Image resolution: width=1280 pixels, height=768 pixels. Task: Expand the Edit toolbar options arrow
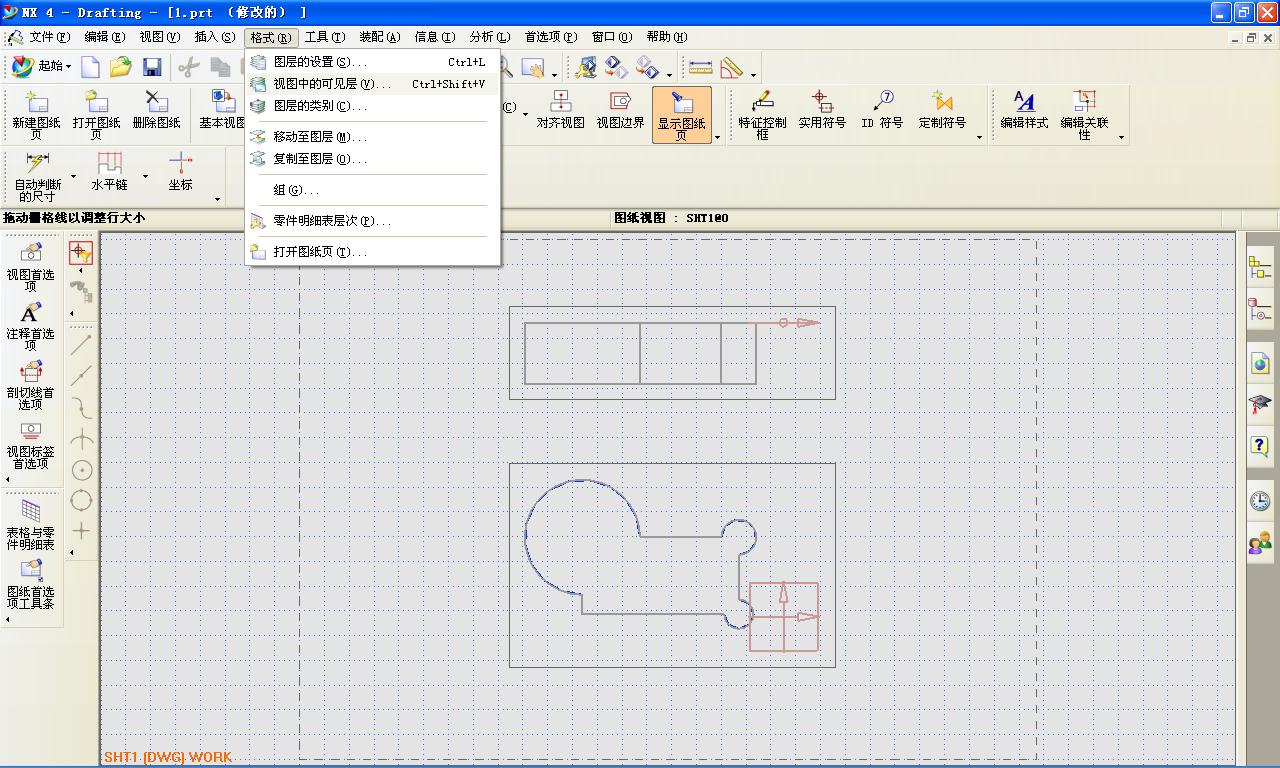tap(1121, 137)
